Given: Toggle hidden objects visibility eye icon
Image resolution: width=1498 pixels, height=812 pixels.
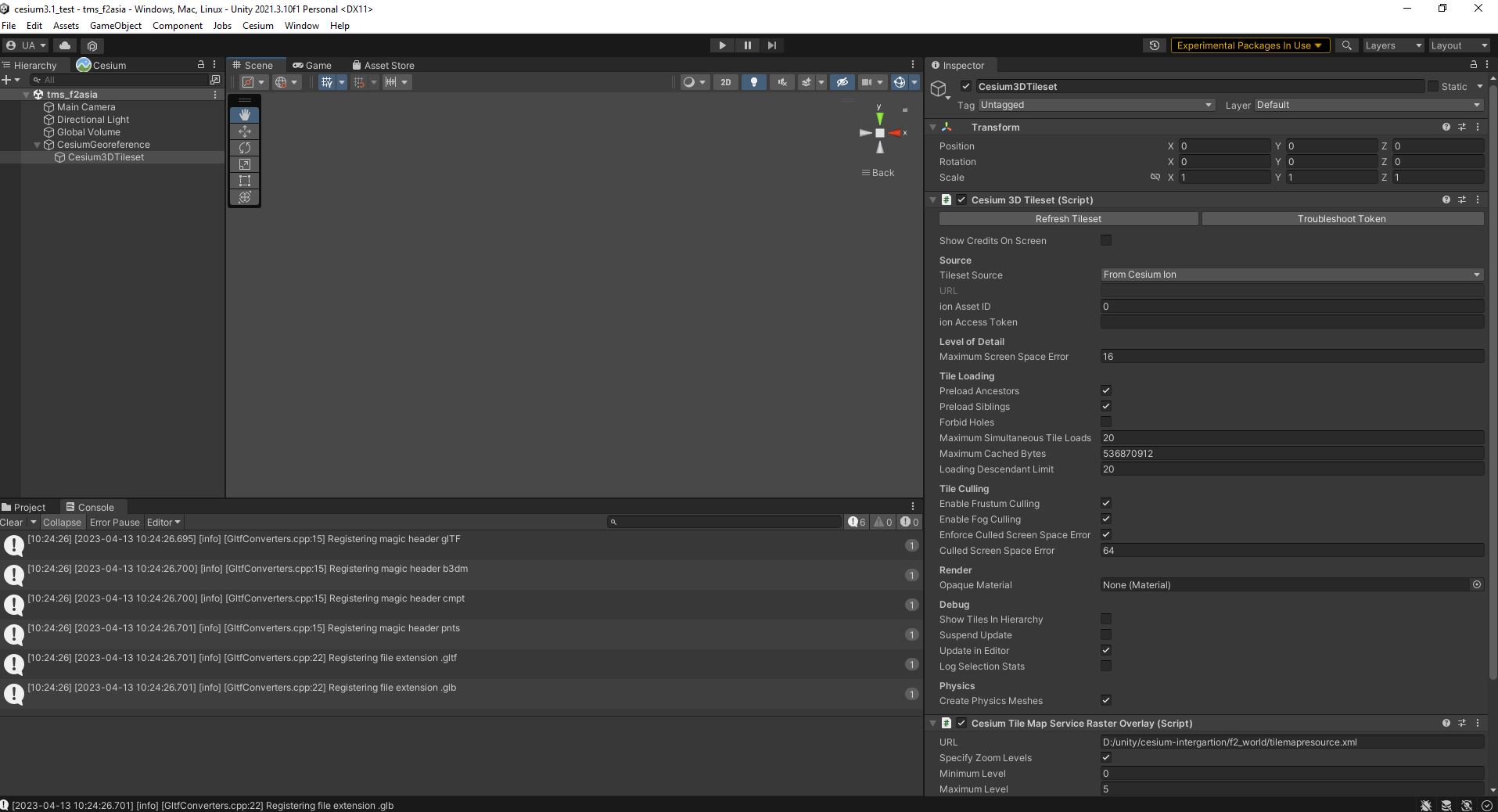Looking at the screenshot, I should (842, 82).
